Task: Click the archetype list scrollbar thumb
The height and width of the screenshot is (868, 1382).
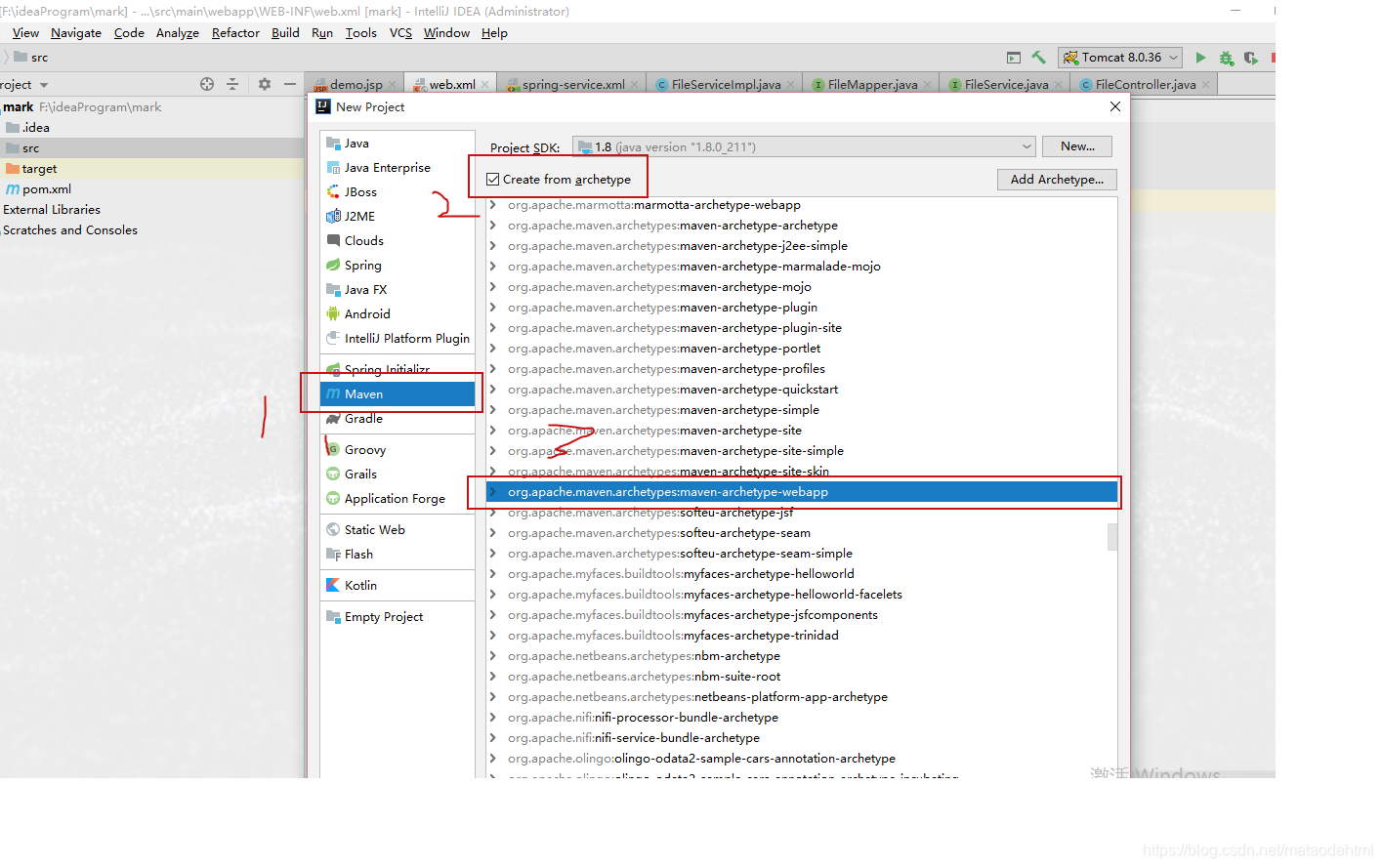Action: coord(1112,537)
